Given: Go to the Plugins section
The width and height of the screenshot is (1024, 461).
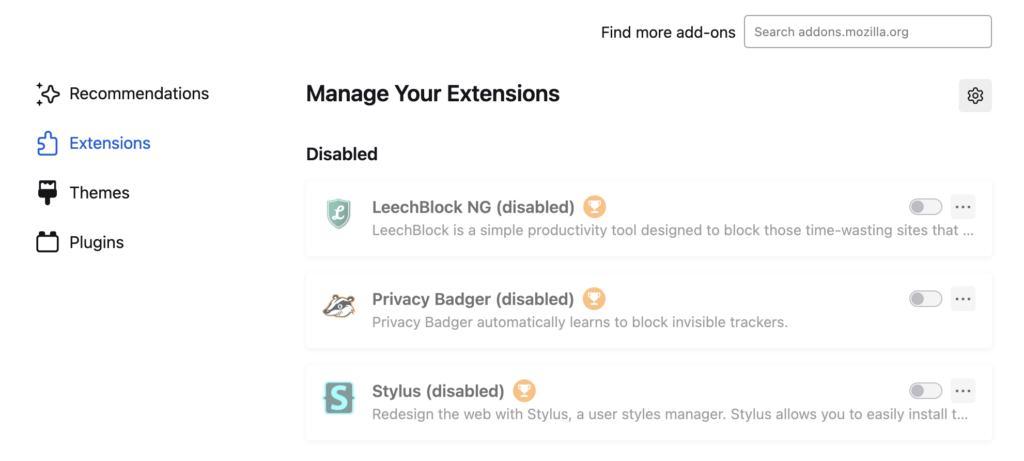Looking at the screenshot, I should 96,242.
